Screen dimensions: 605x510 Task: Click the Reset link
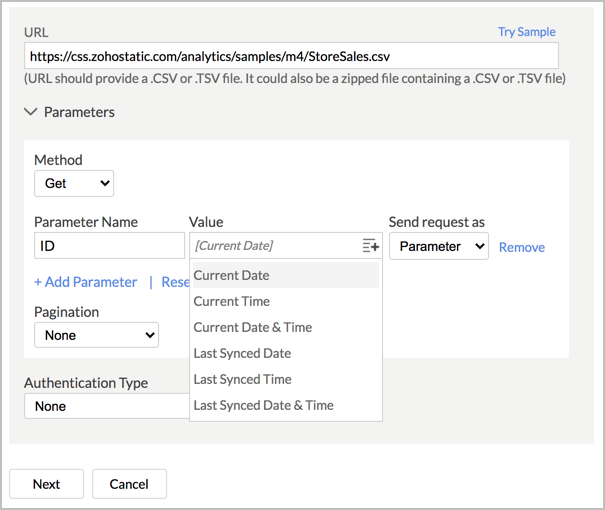click(175, 282)
